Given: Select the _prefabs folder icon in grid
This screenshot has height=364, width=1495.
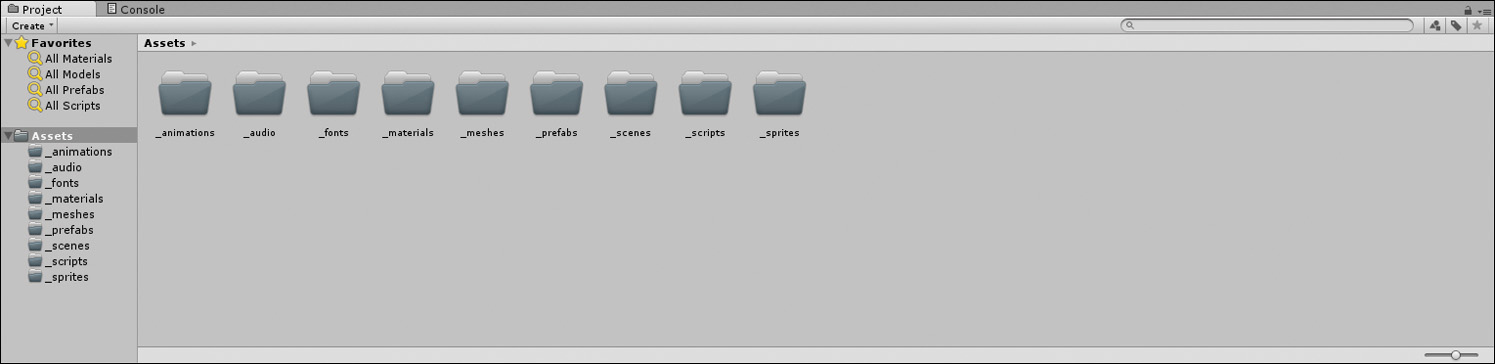Looking at the screenshot, I should (556, 94).
